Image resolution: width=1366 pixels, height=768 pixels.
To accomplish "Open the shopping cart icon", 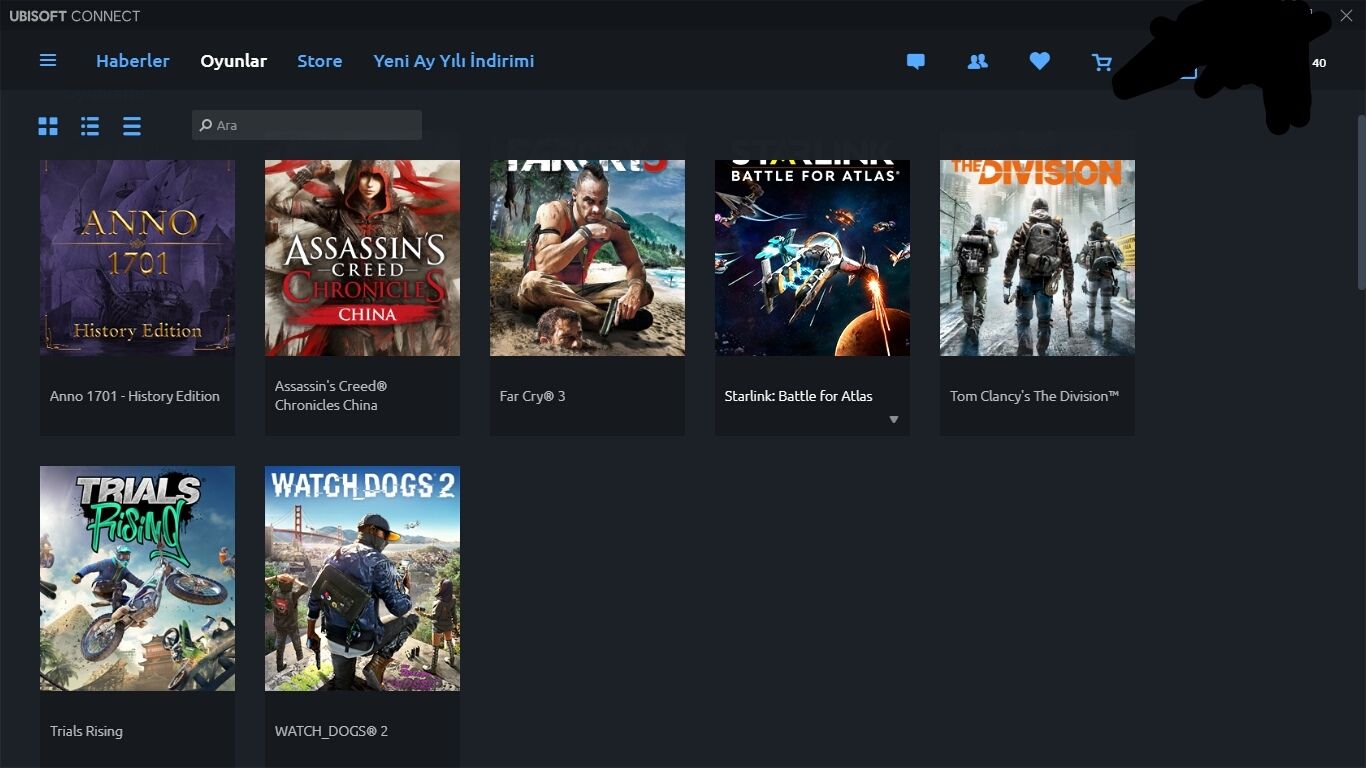I will tap(1102, 63).
